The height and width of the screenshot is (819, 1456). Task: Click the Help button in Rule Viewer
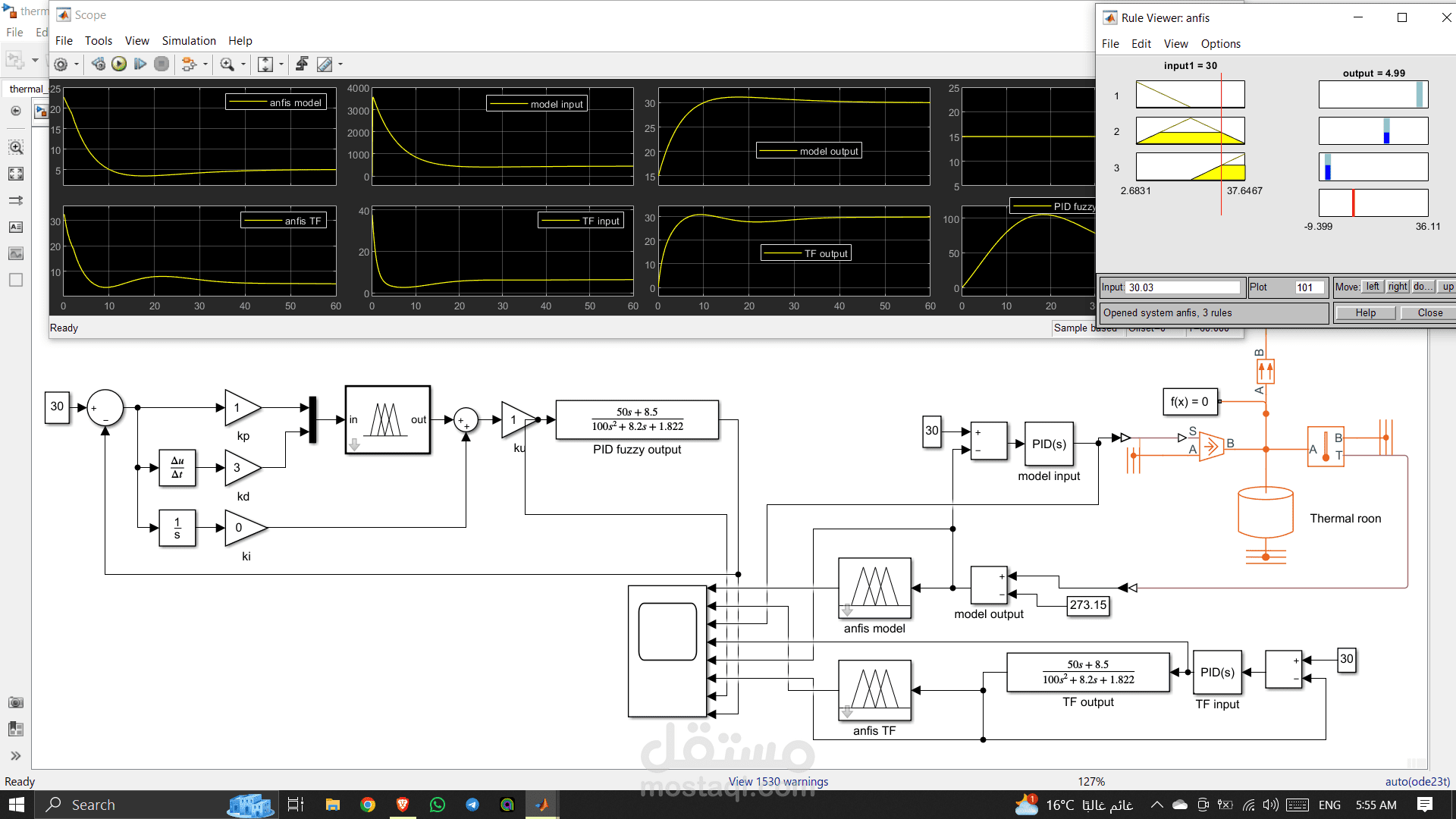pos(1365,312)
